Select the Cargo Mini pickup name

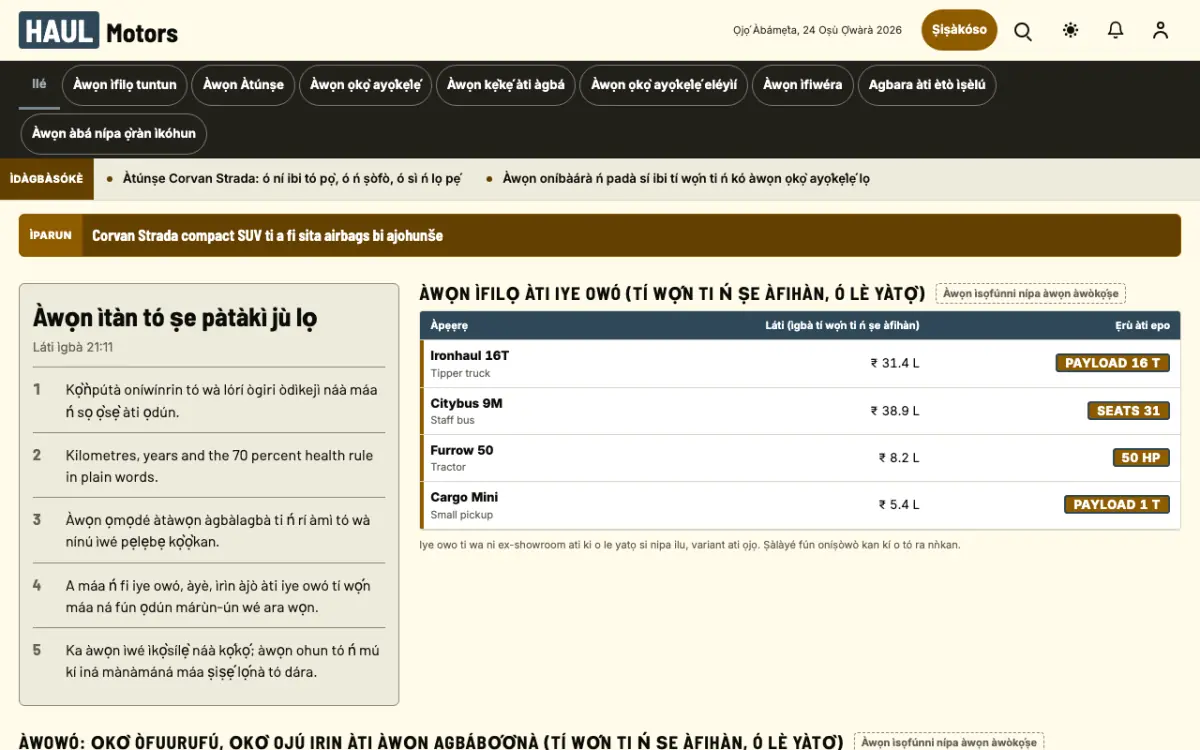[464, 497]
